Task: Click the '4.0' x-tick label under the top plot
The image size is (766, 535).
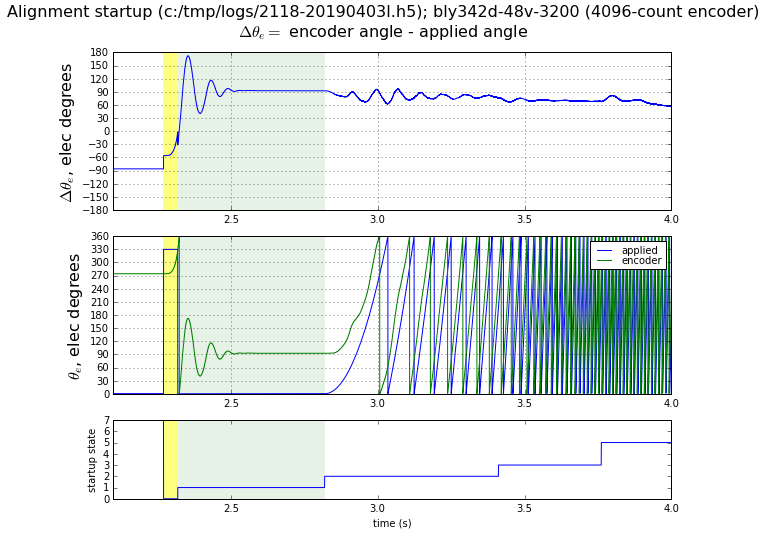Action: click(x=671, y=219)
